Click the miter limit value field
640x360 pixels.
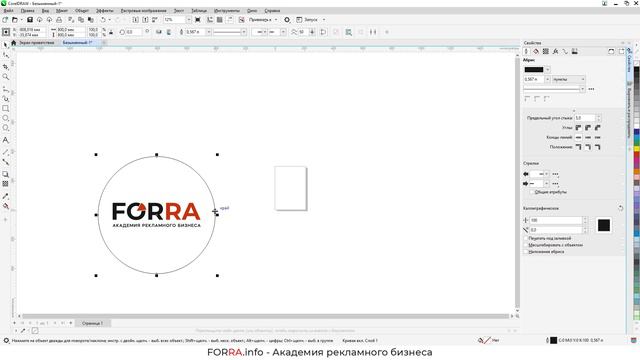tap(584, 118)
